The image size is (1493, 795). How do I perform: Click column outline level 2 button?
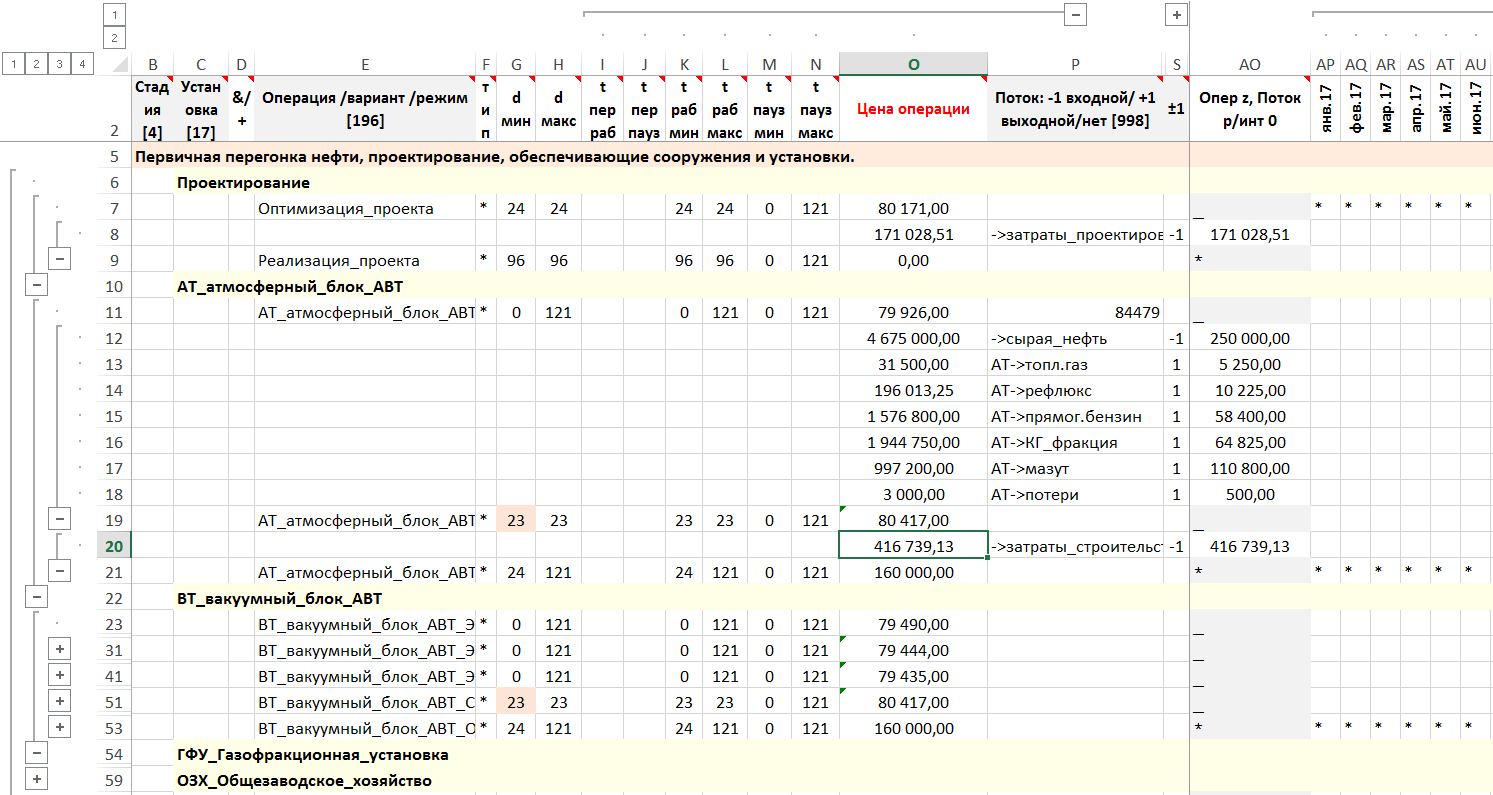pyautogui.click(x=115, y=38)
